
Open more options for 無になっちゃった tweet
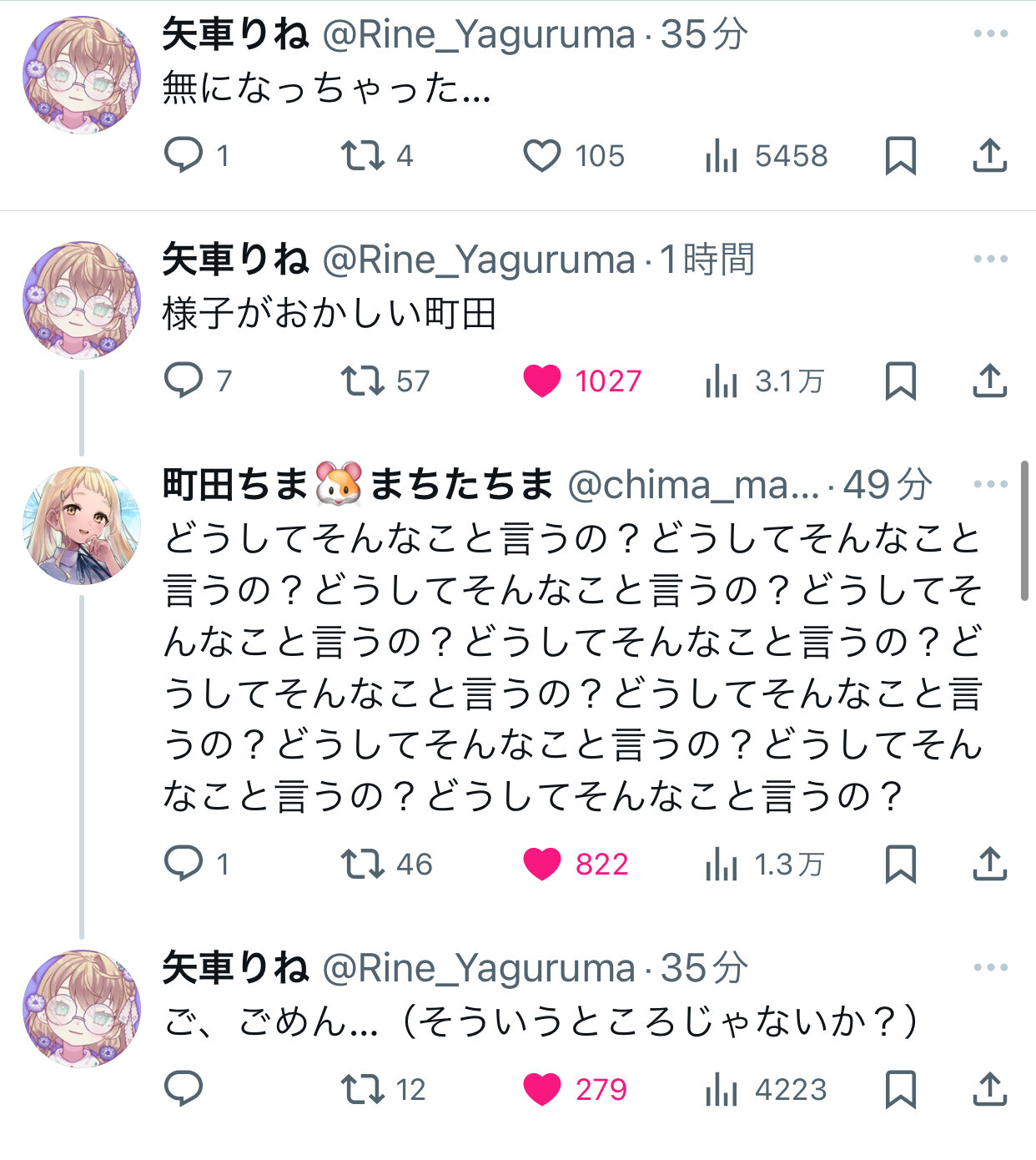tap(990, 34)
